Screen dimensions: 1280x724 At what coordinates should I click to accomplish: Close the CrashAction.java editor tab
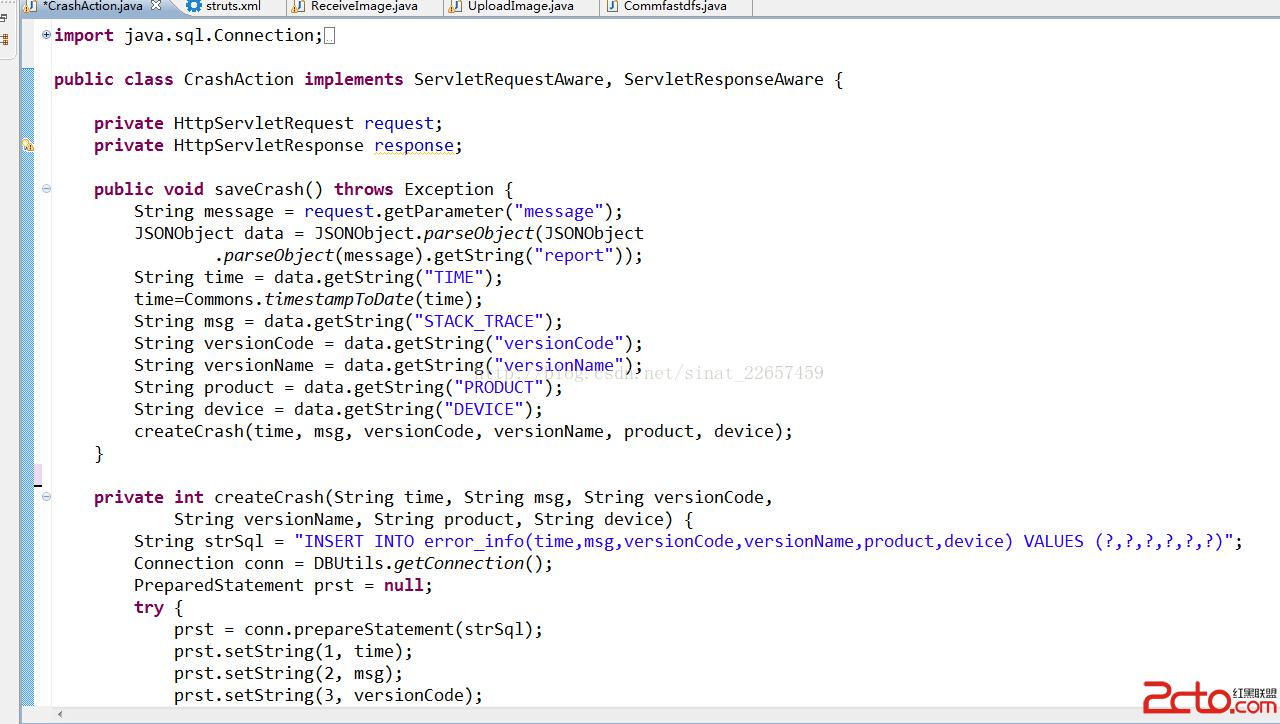coord(156,6)
